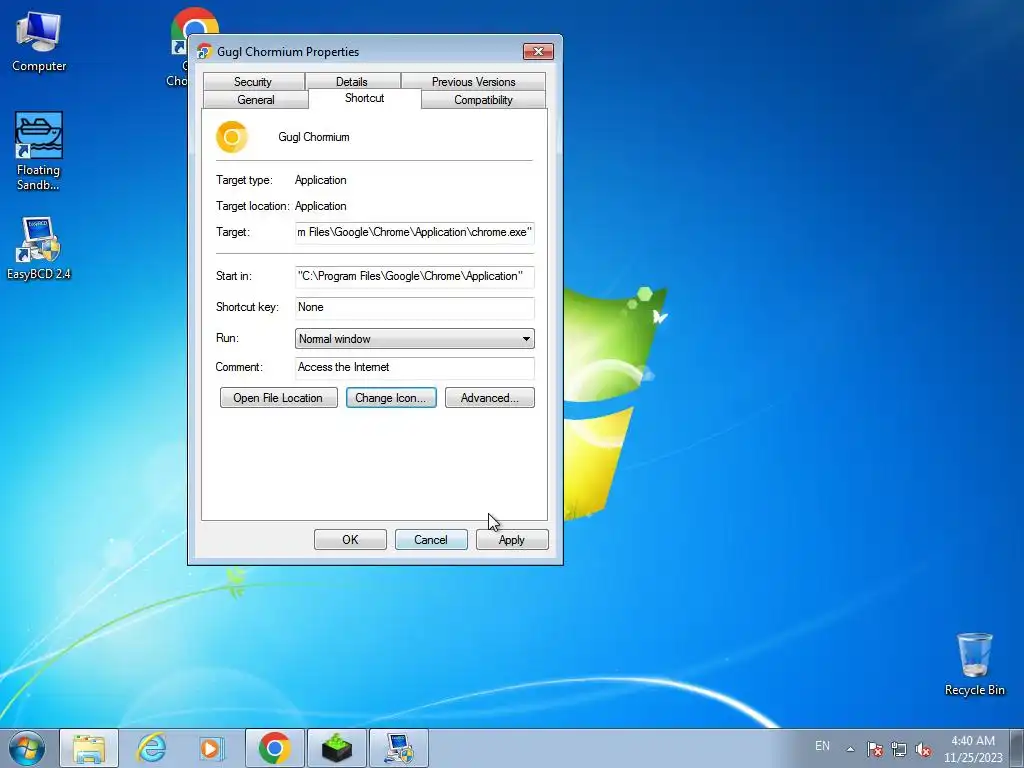Click the EasyBCD taskbar icon
The height and width of the screenshot is (768, 1024).
[398, 748]
